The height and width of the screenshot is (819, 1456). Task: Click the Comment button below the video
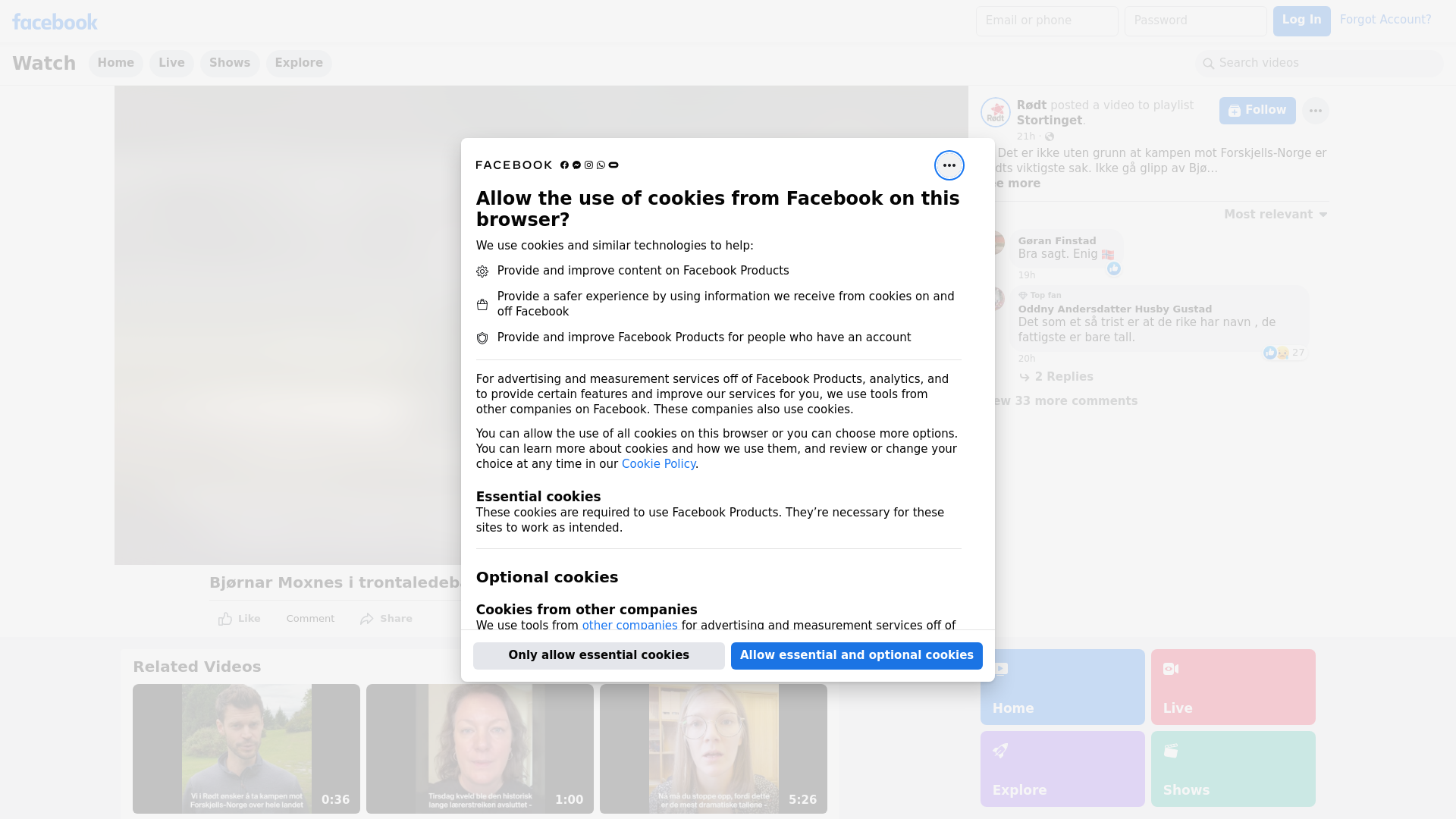(310, 619)
